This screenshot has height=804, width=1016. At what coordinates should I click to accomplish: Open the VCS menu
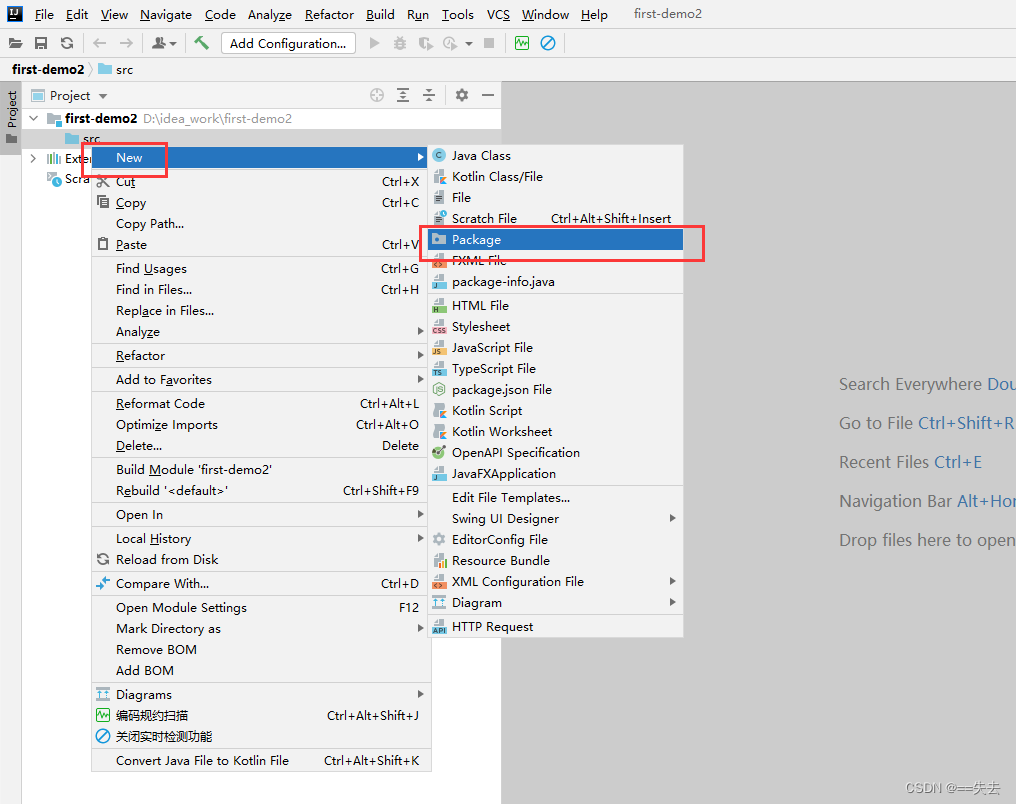tap(498, 14)
